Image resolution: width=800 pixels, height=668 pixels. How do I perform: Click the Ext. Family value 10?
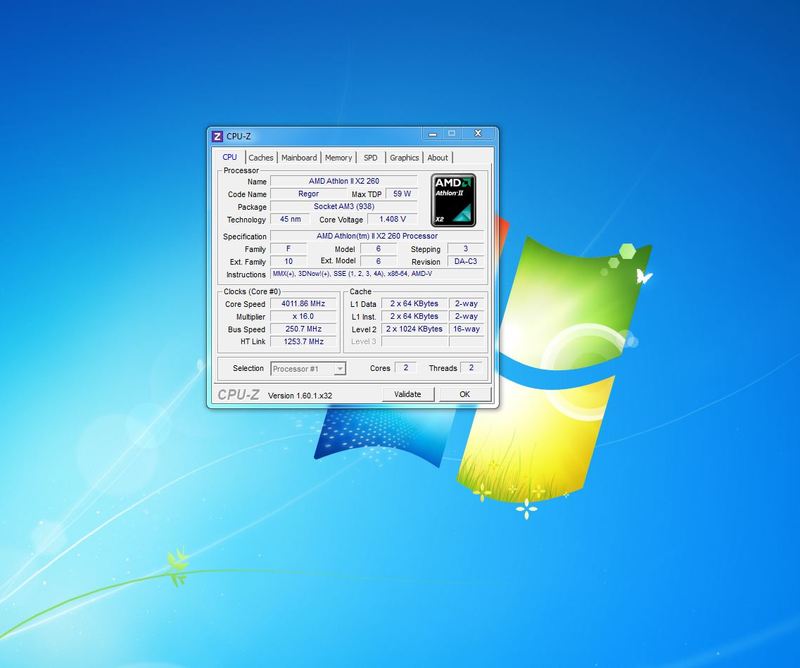click(x=288, y=261)
